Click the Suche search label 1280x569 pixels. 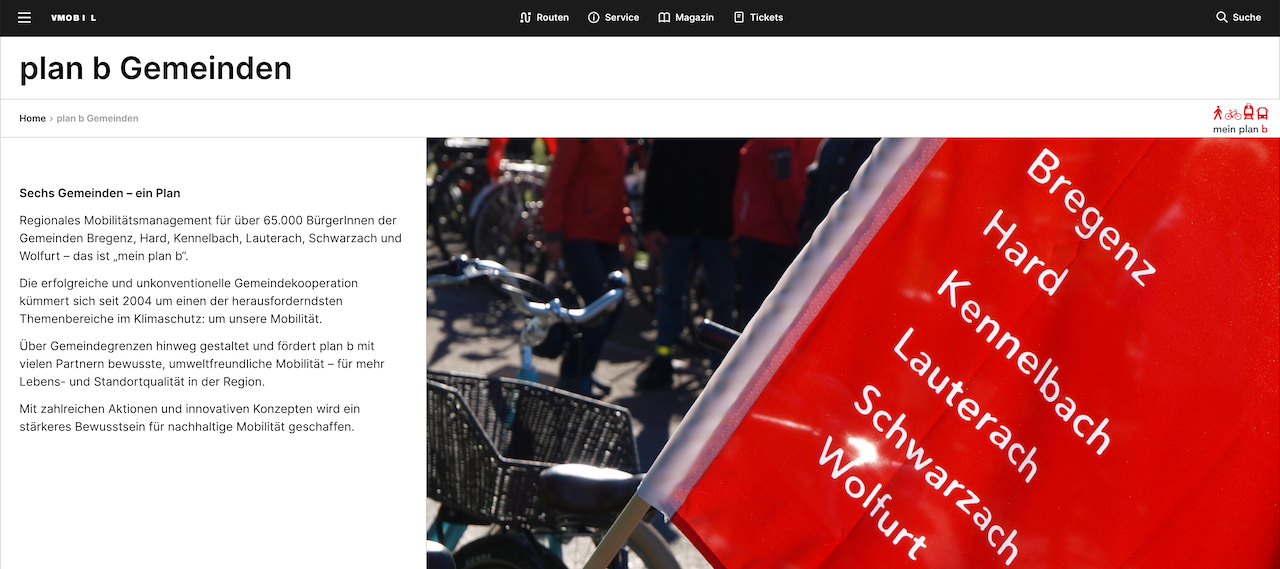1247,18
